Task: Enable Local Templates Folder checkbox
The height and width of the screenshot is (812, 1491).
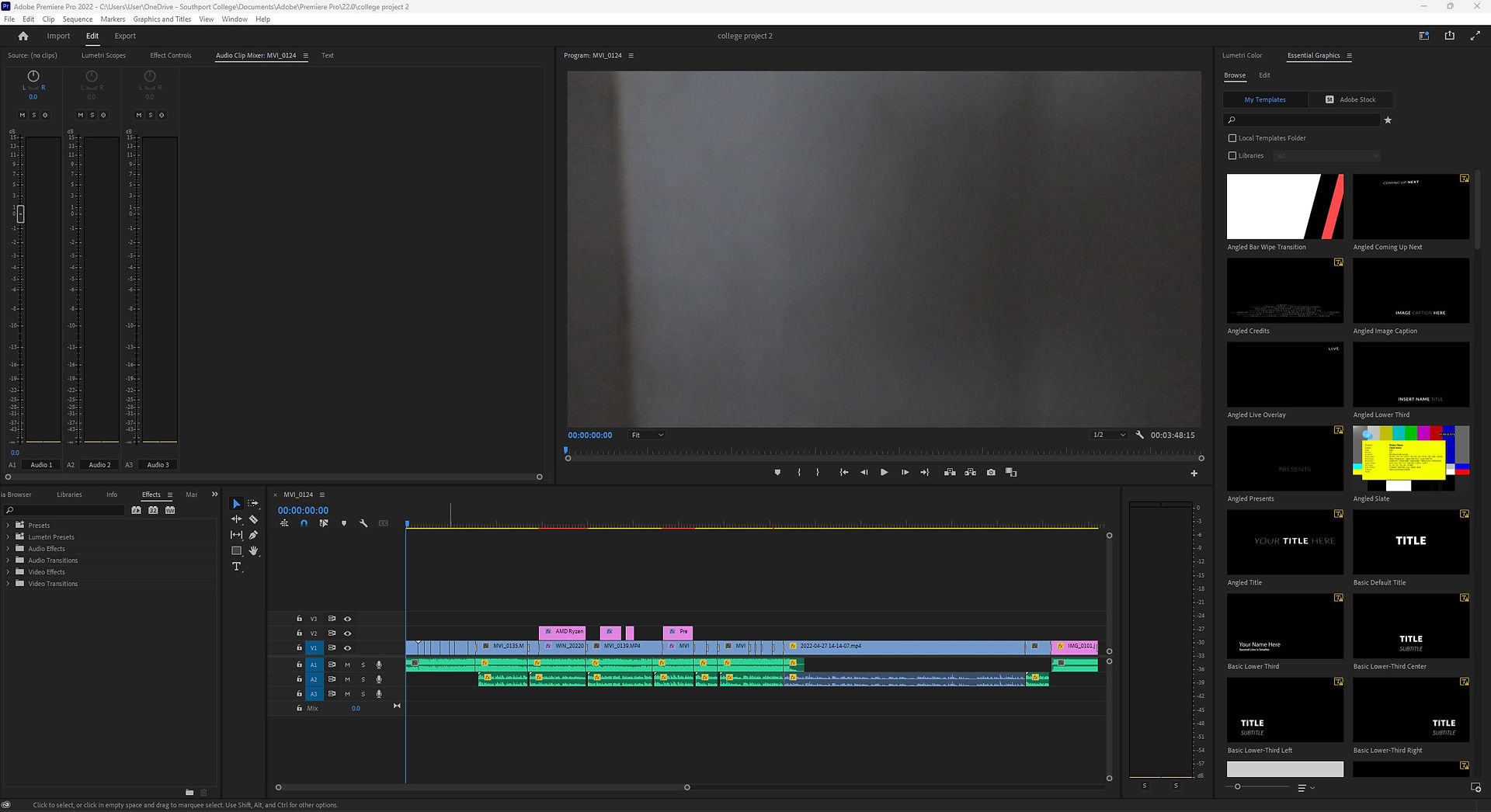Action: (x=1232, y=138)
